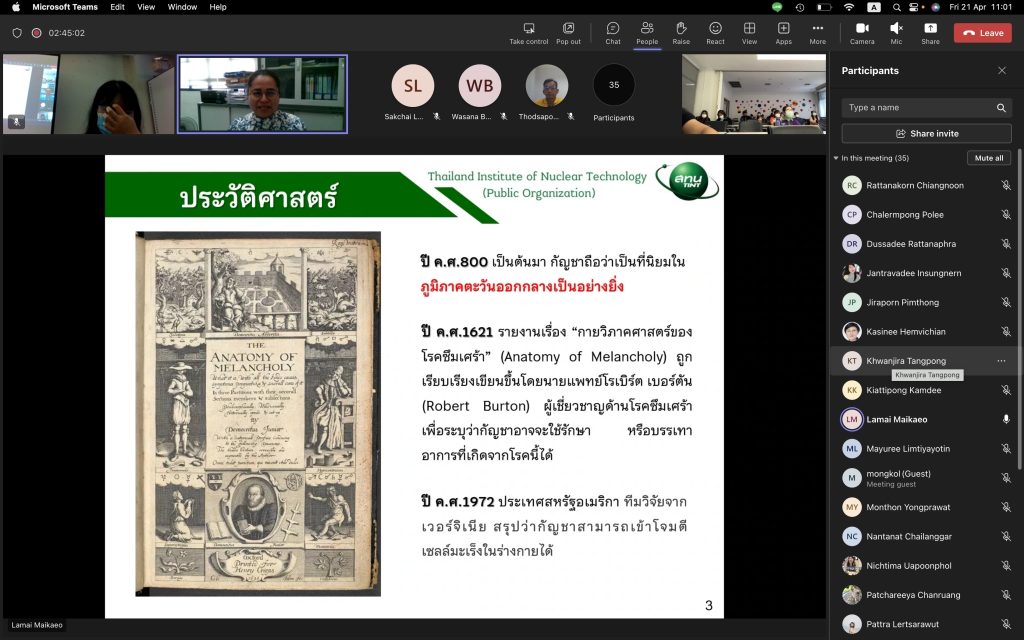This screenshot has height=640, width=1024.
Task: Click Monthon Yongprawat's muted mic icon
Action: tap(1006, 507)
